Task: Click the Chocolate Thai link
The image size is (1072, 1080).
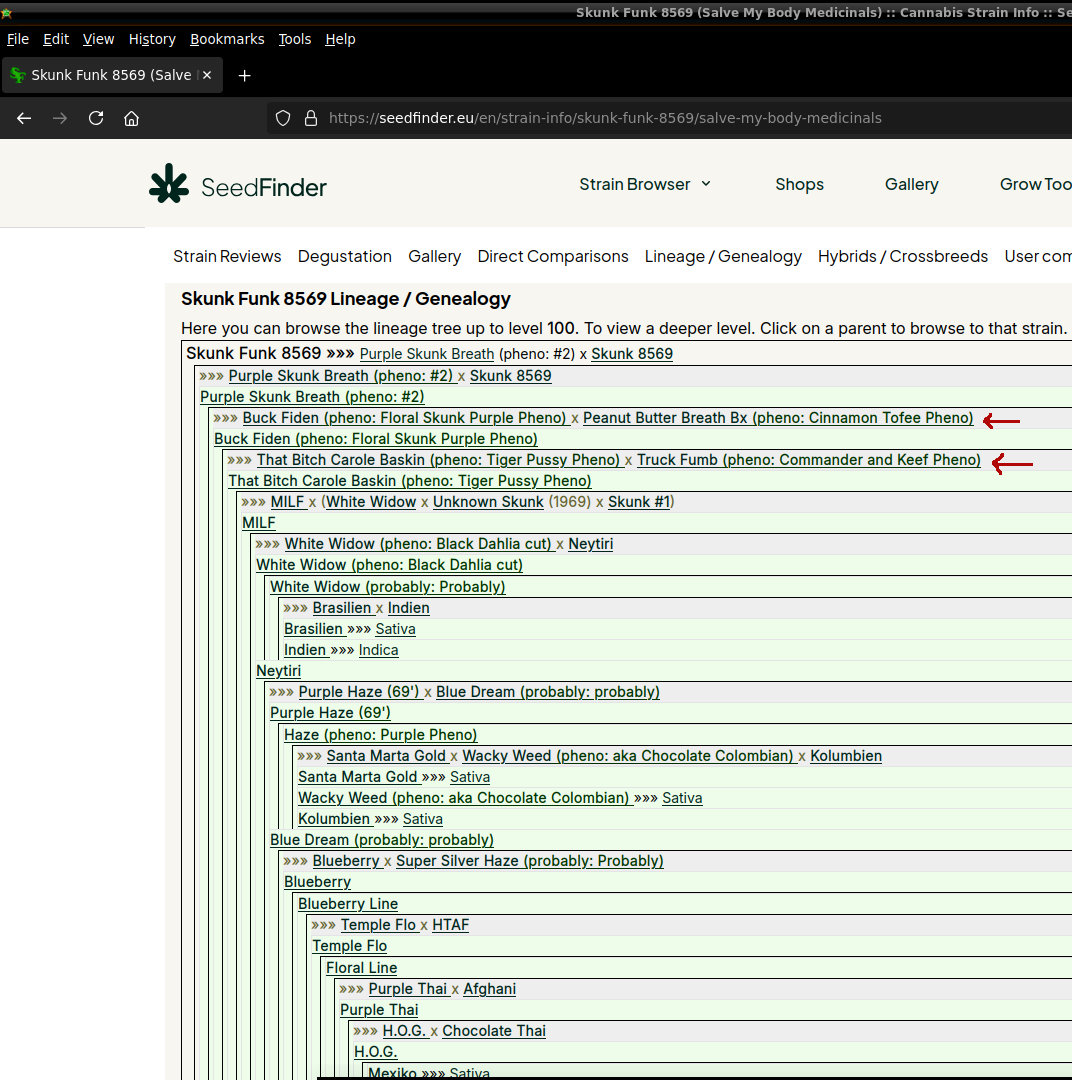Action: (x=494, y=1031)
